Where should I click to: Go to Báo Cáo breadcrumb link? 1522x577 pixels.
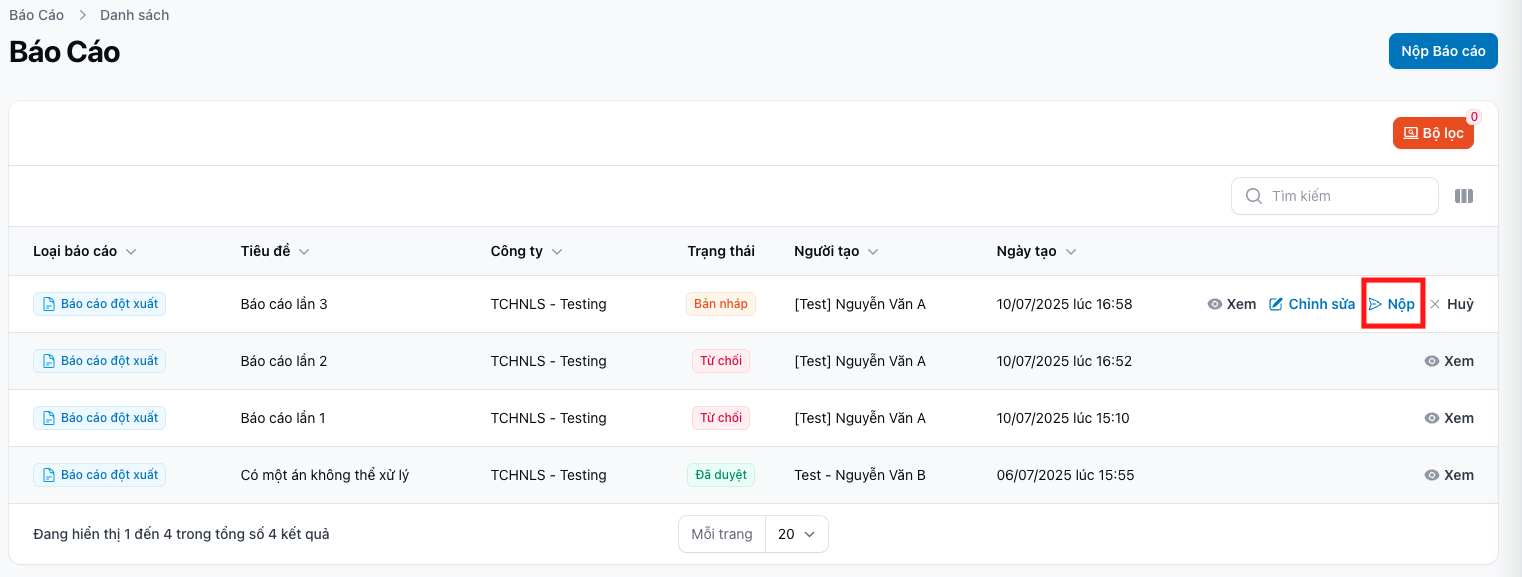pos(37,15)
